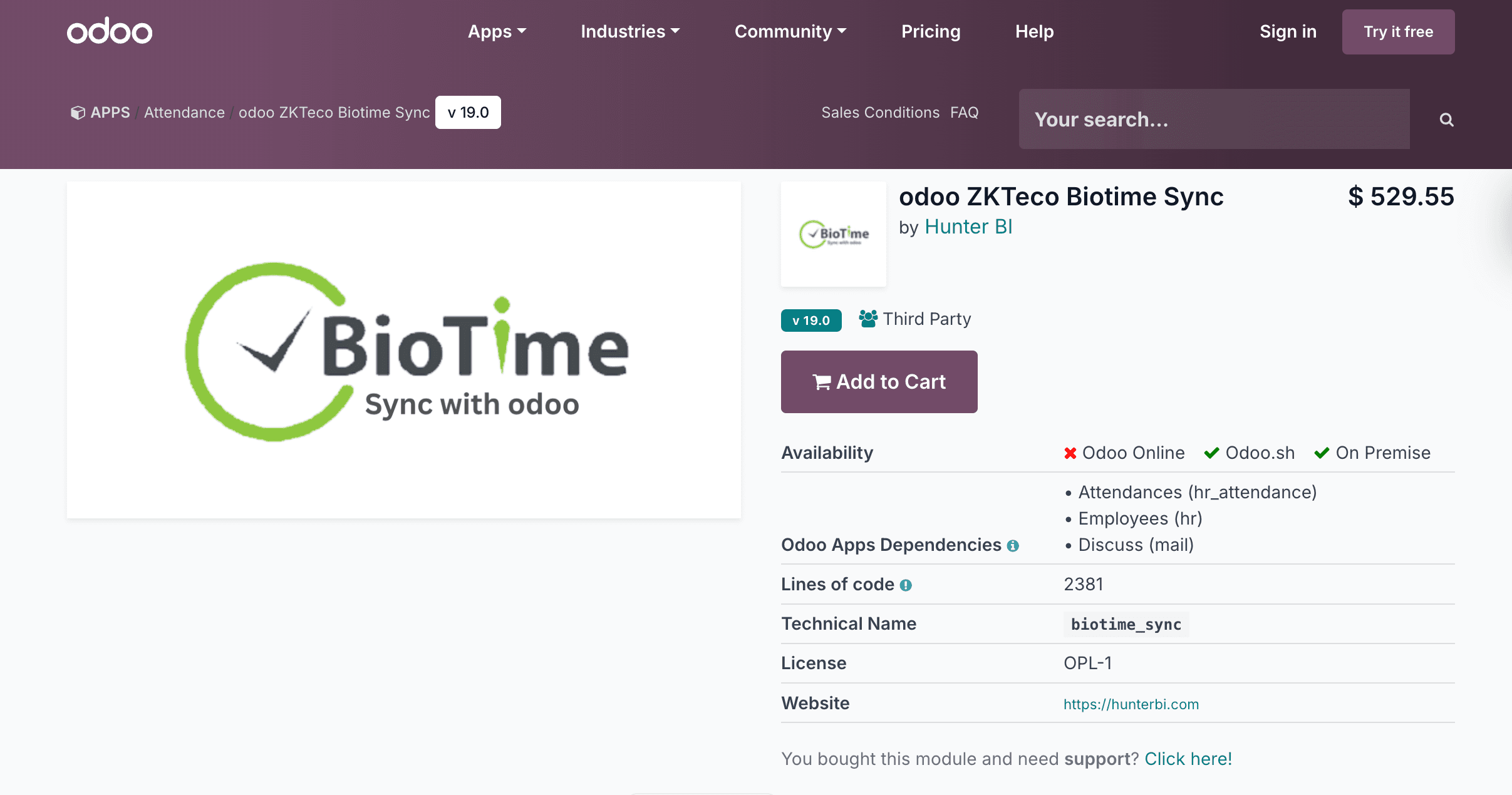
Task: Open the FAQ link
Action: (964, 113)
